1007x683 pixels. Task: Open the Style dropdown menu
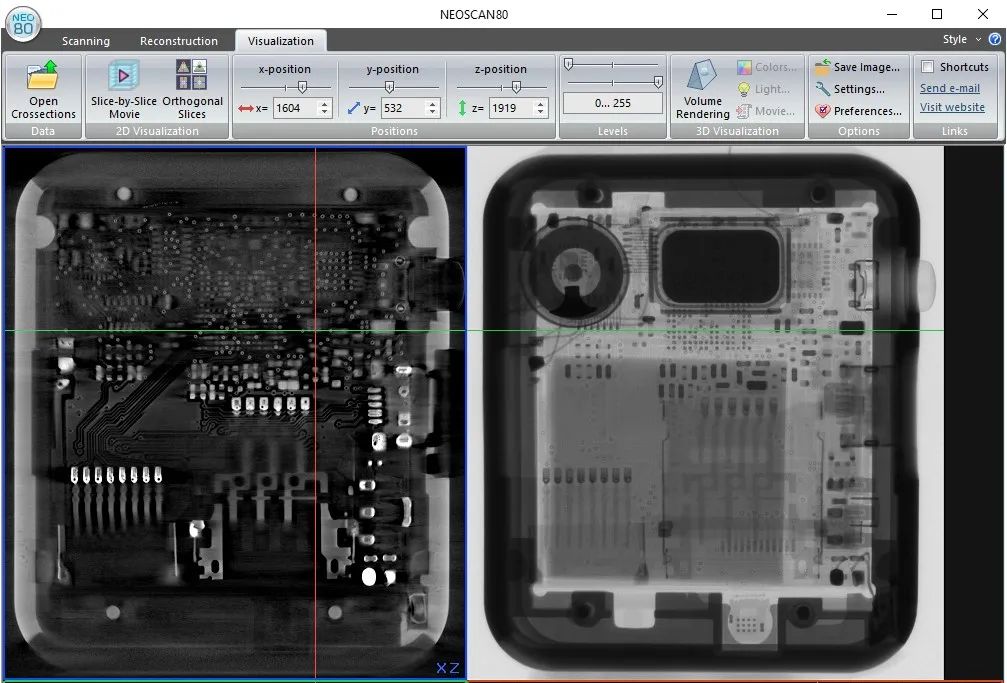coord(960,40)
